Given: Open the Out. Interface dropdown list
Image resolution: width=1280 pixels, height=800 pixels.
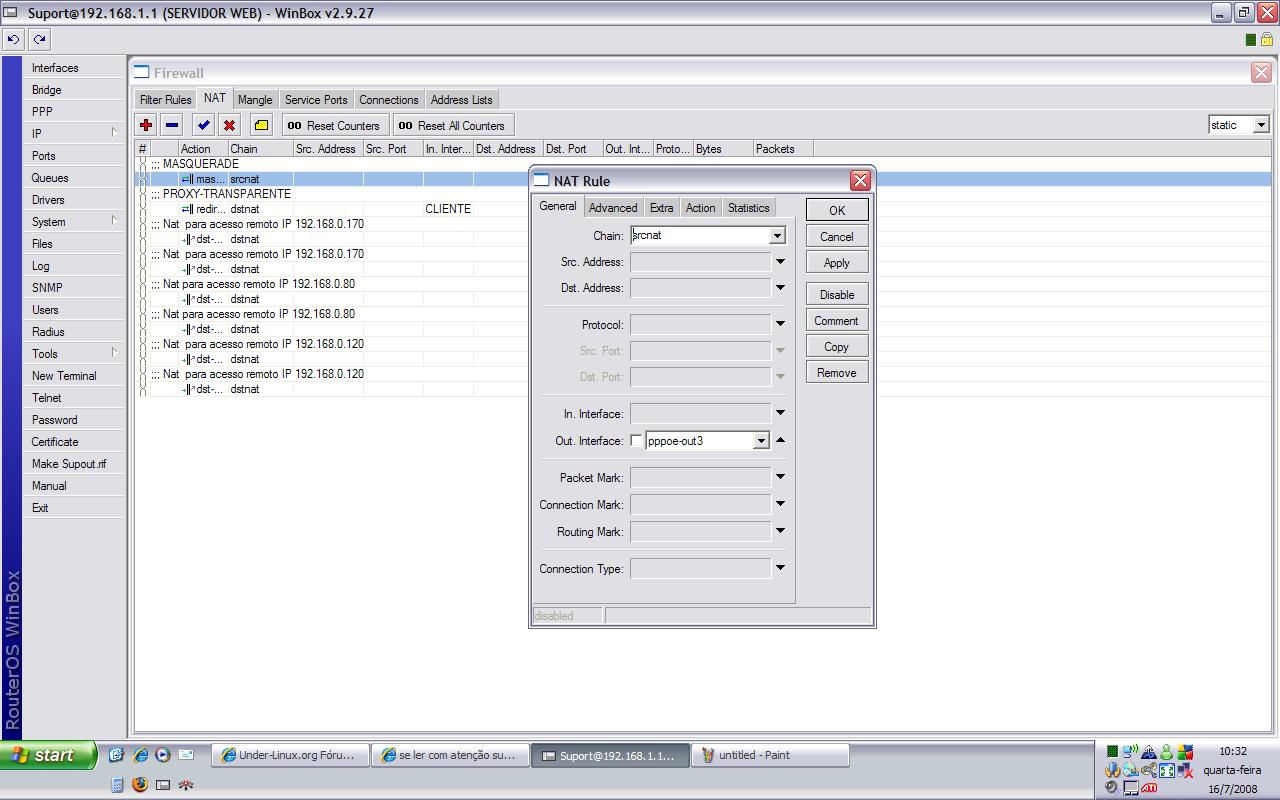Looking at the screenshot, I should click(x=761, y=441).
